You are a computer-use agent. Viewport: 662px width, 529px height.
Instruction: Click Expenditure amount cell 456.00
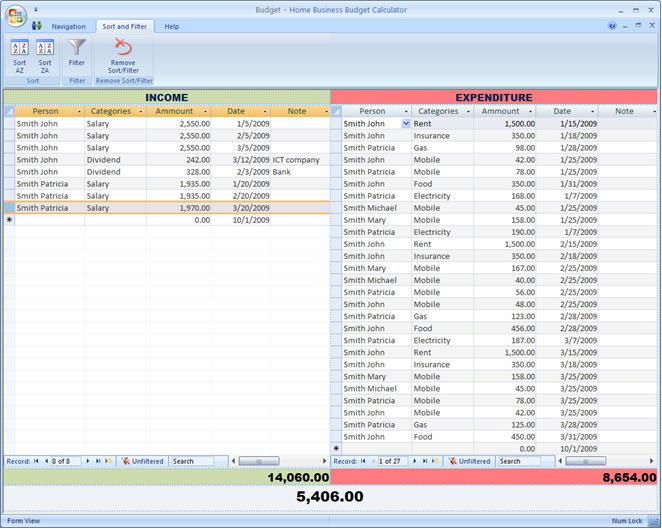[505, 328]
